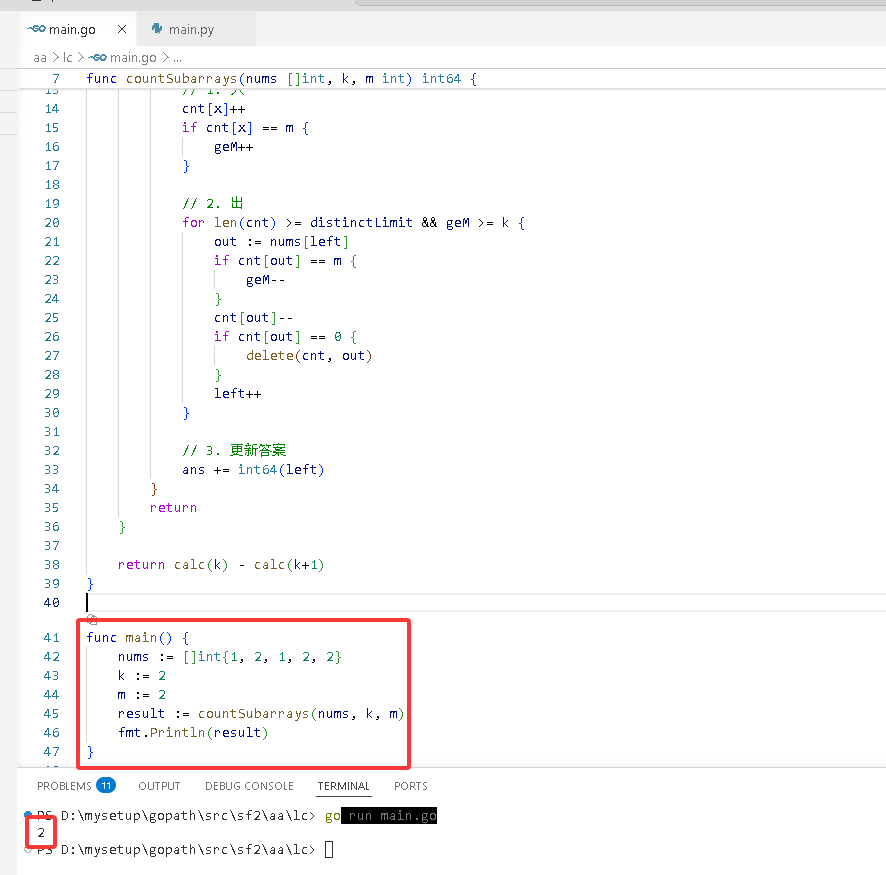Screen dimensions: 886x875
Task: Click the terminal prompt cursor
Action: (329, 849)
